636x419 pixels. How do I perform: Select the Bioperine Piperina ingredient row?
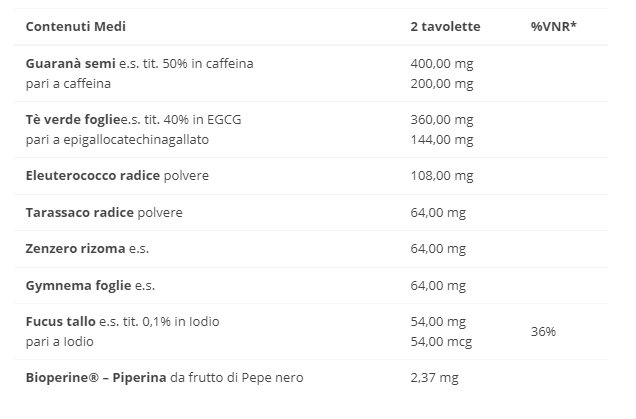(x=311, y=378)
